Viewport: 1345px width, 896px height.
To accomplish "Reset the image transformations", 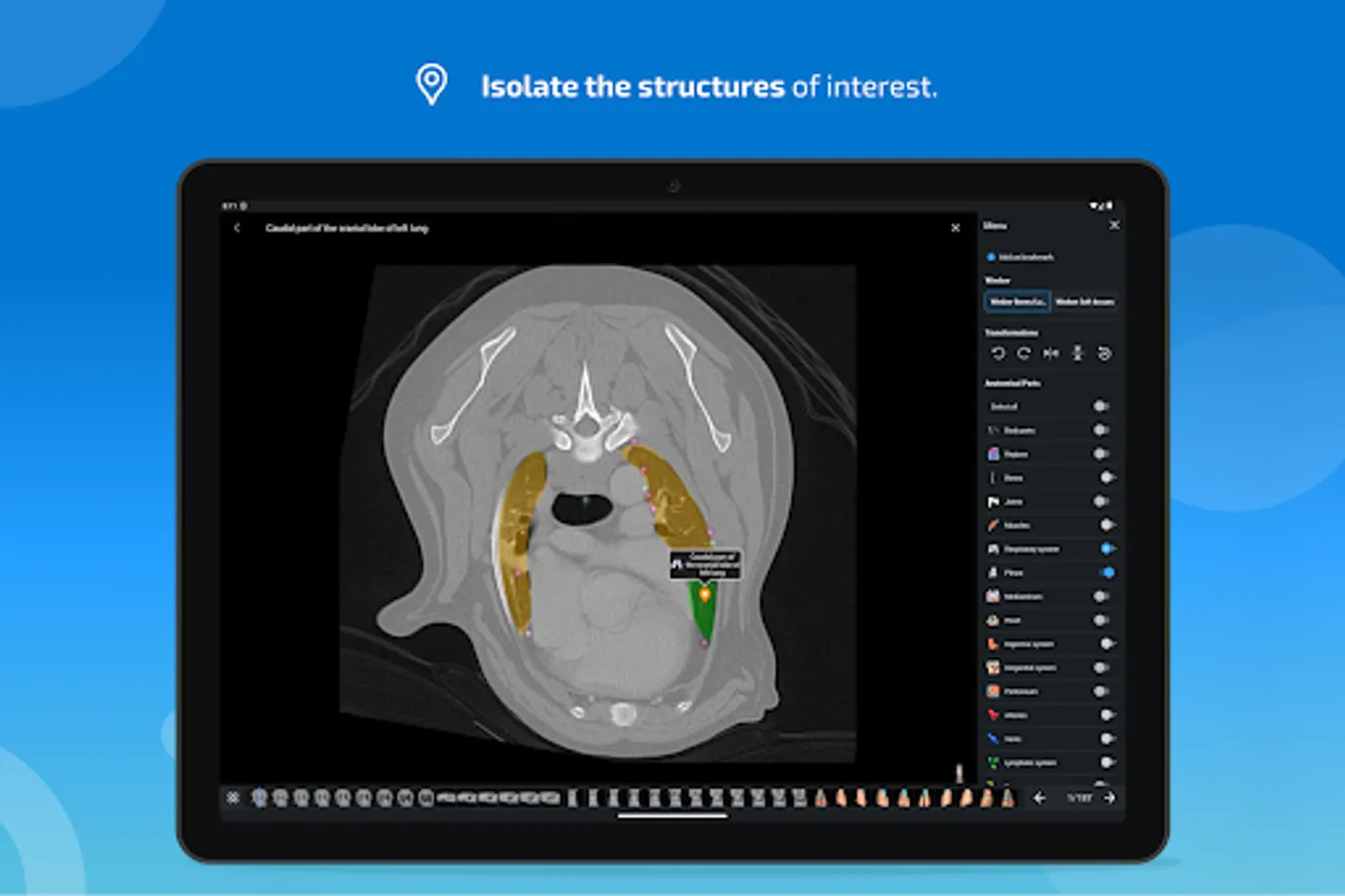I will [x=1104, y=353].
